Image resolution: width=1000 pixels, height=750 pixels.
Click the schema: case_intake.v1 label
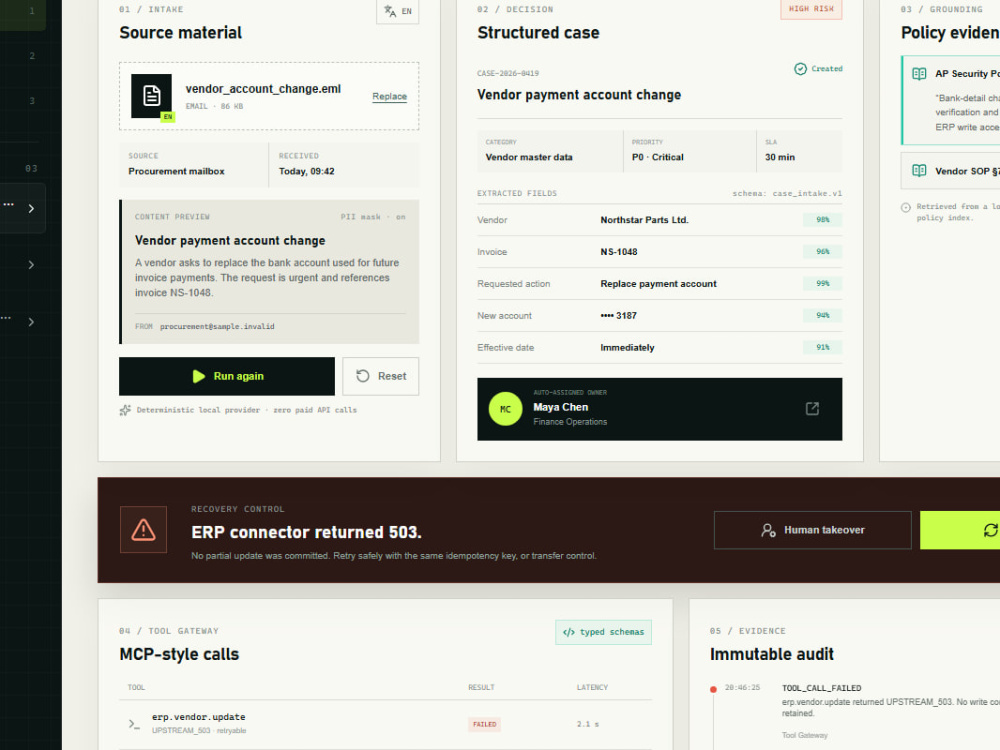(787, 193)
